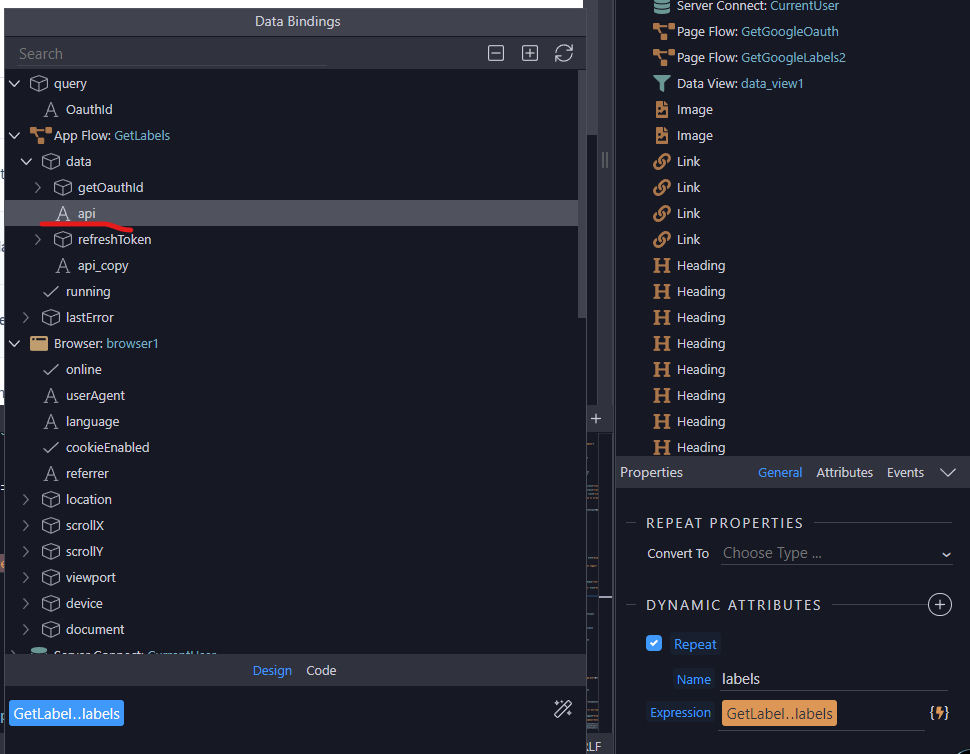Select the Data View data_view1 funnel icon
The image size is (970, 754).
662,84
